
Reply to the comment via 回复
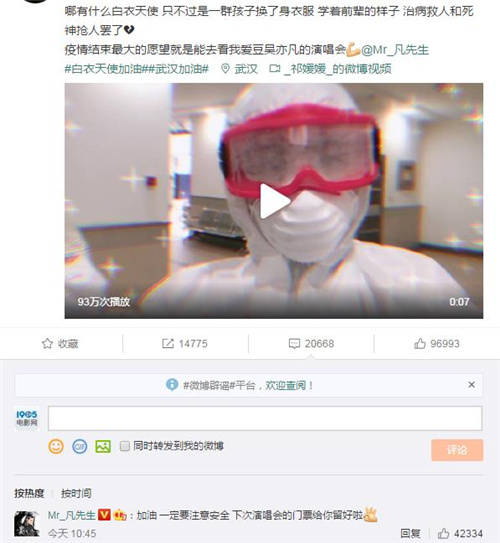click(x=411, y=533)
